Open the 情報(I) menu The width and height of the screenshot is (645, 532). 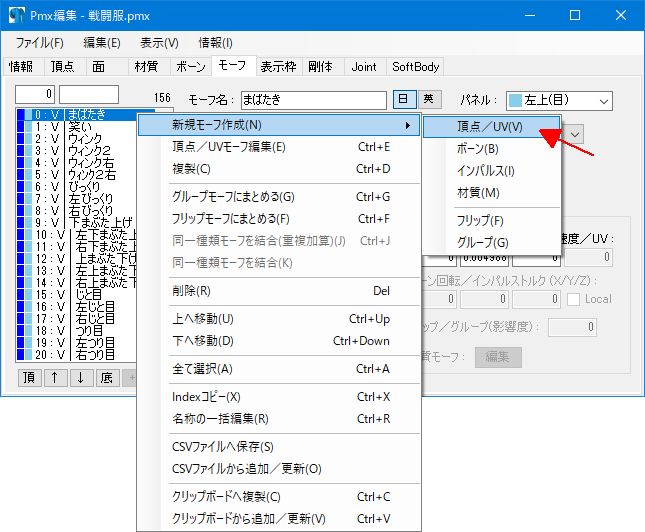[216, 43]
